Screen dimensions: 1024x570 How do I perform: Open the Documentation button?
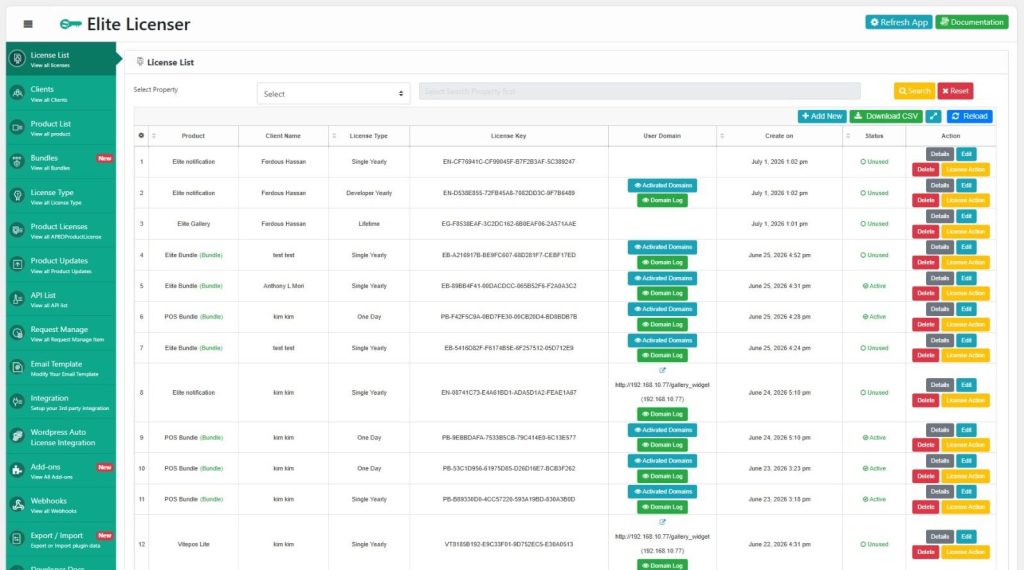pos(972,22)
